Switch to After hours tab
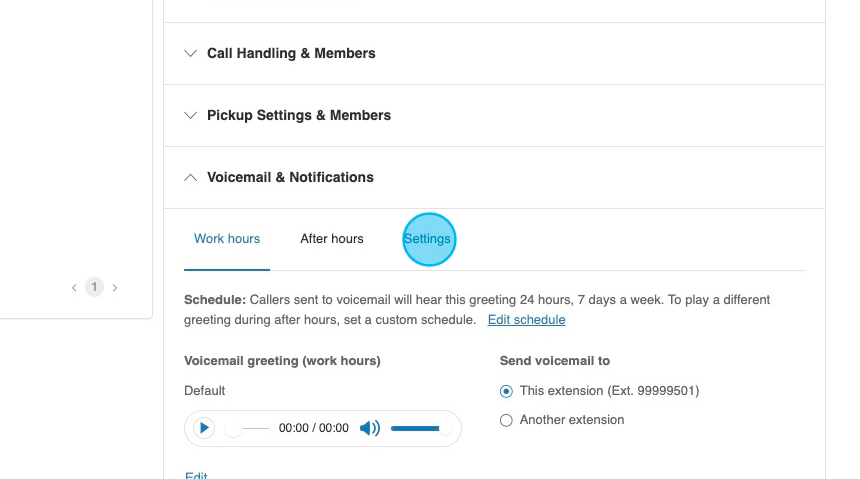 tap(332, 239)
